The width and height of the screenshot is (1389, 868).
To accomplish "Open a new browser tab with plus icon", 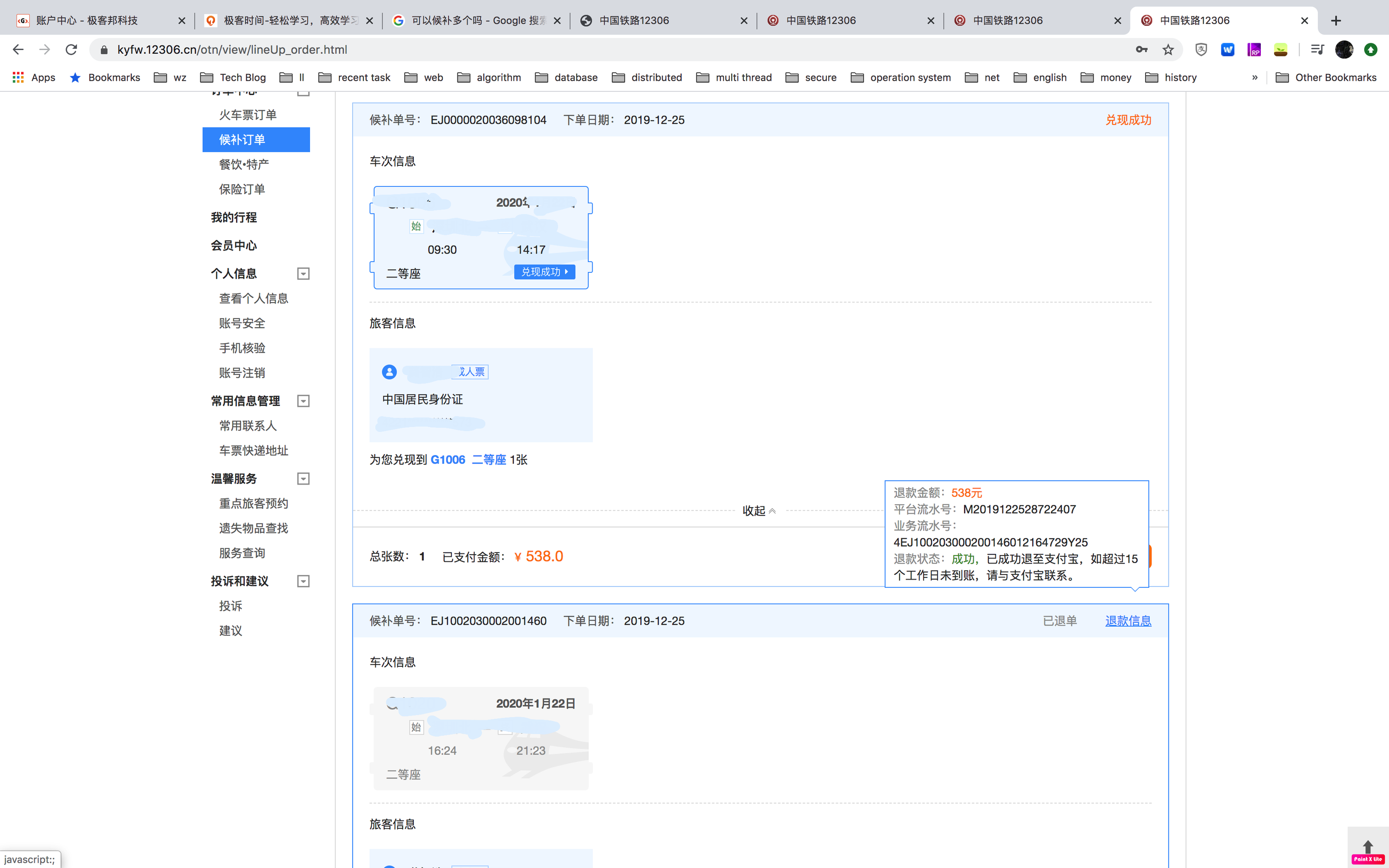I will click(x=1336, y=21).
